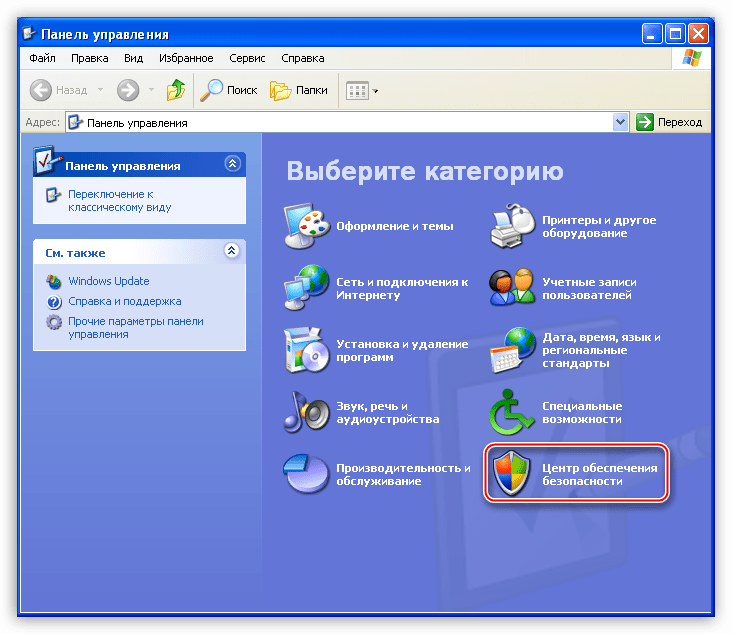Select Установка и удаление программ text

coord(402,351)
